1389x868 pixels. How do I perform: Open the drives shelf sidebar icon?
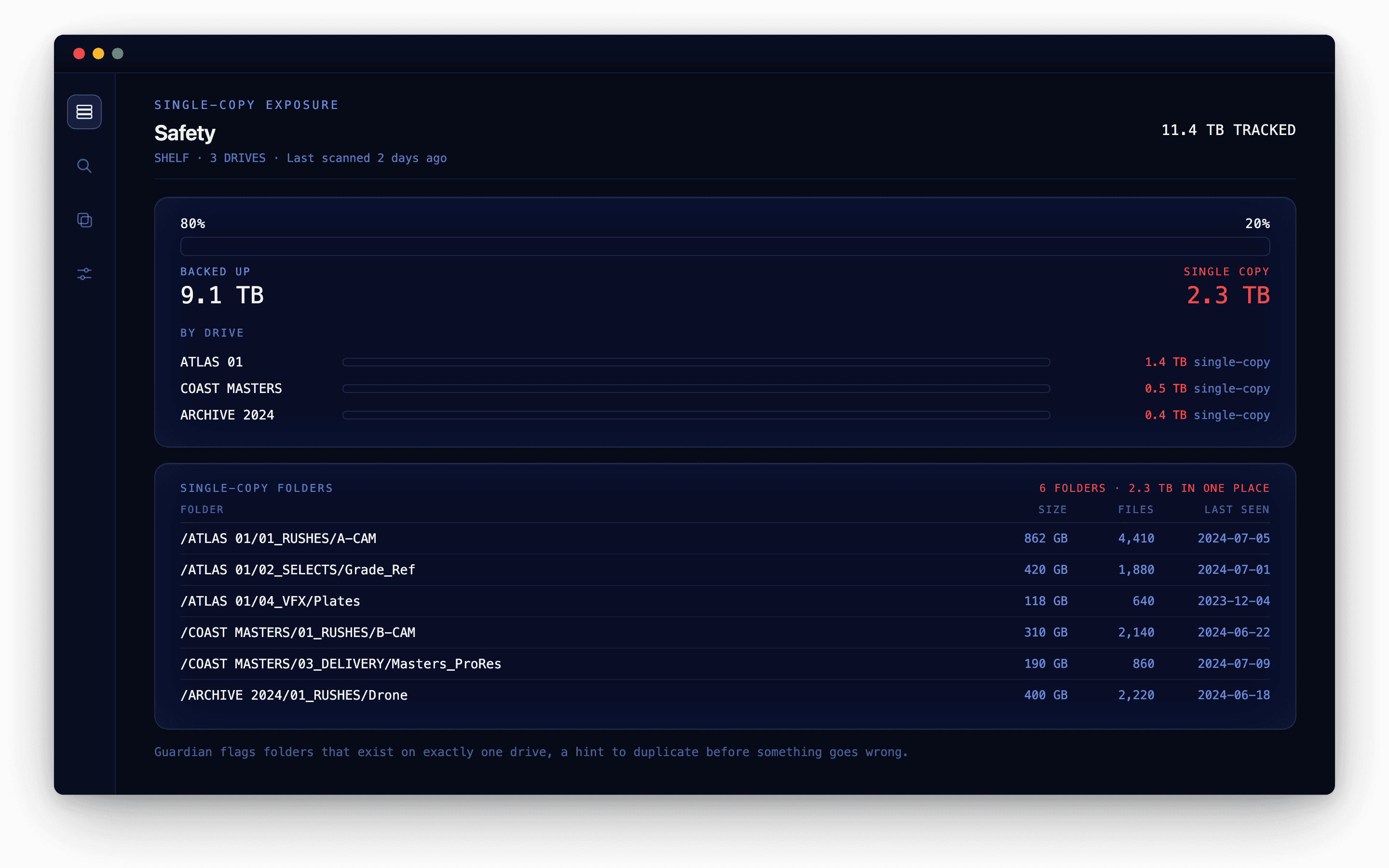(x=84, y=112)
